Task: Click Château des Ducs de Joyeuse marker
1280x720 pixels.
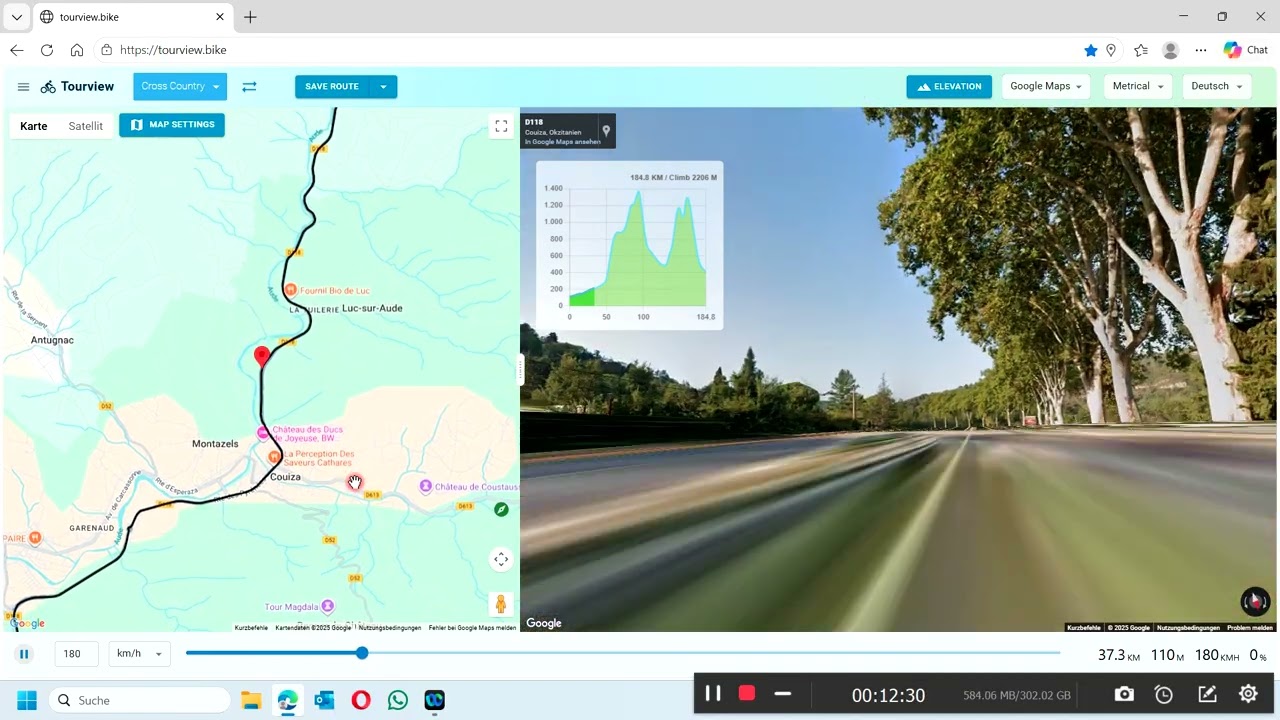Action: pyautogui.click(x=263, y=433)
